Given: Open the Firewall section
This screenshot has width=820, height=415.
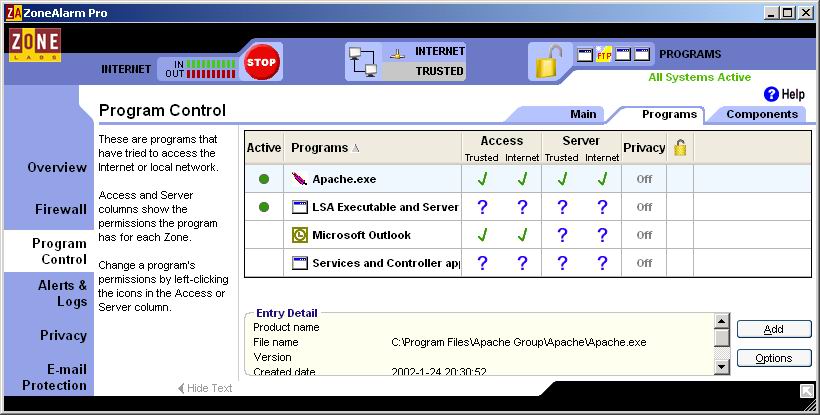Looking at the screenshot, I should click(x=61, y=209).
